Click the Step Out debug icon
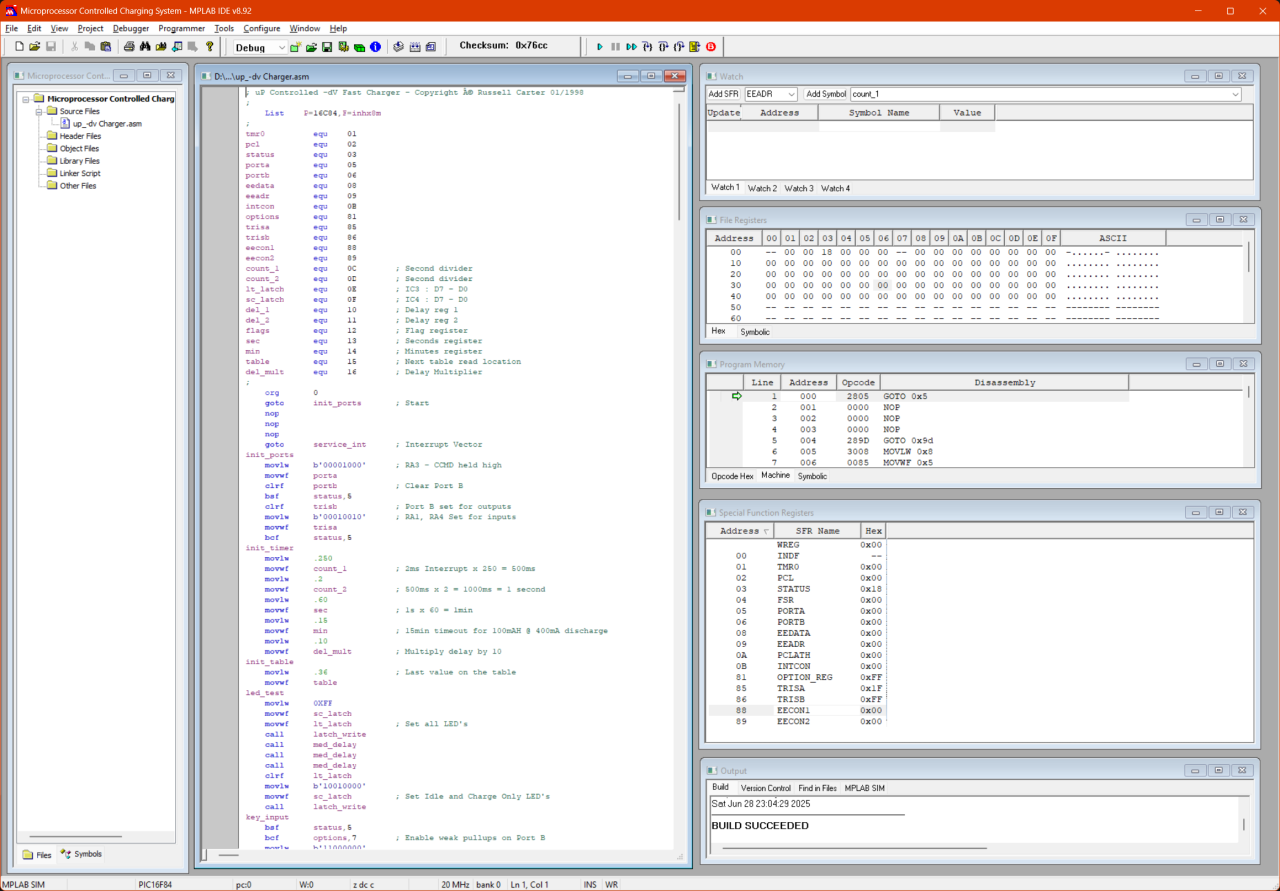1280x891 pixels. [x=679, y=47]
